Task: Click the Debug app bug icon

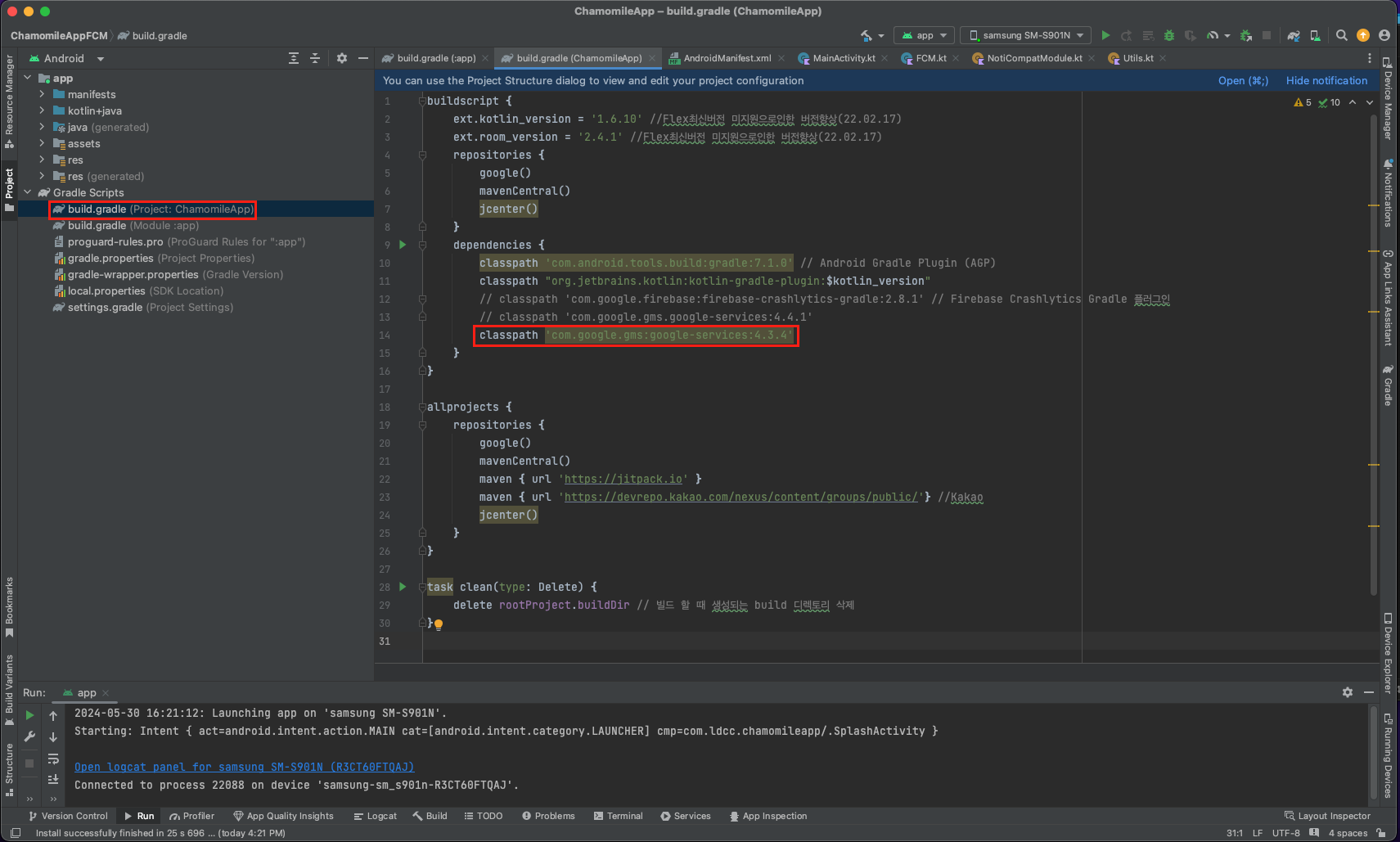Action: click(x=1169, y=35)
